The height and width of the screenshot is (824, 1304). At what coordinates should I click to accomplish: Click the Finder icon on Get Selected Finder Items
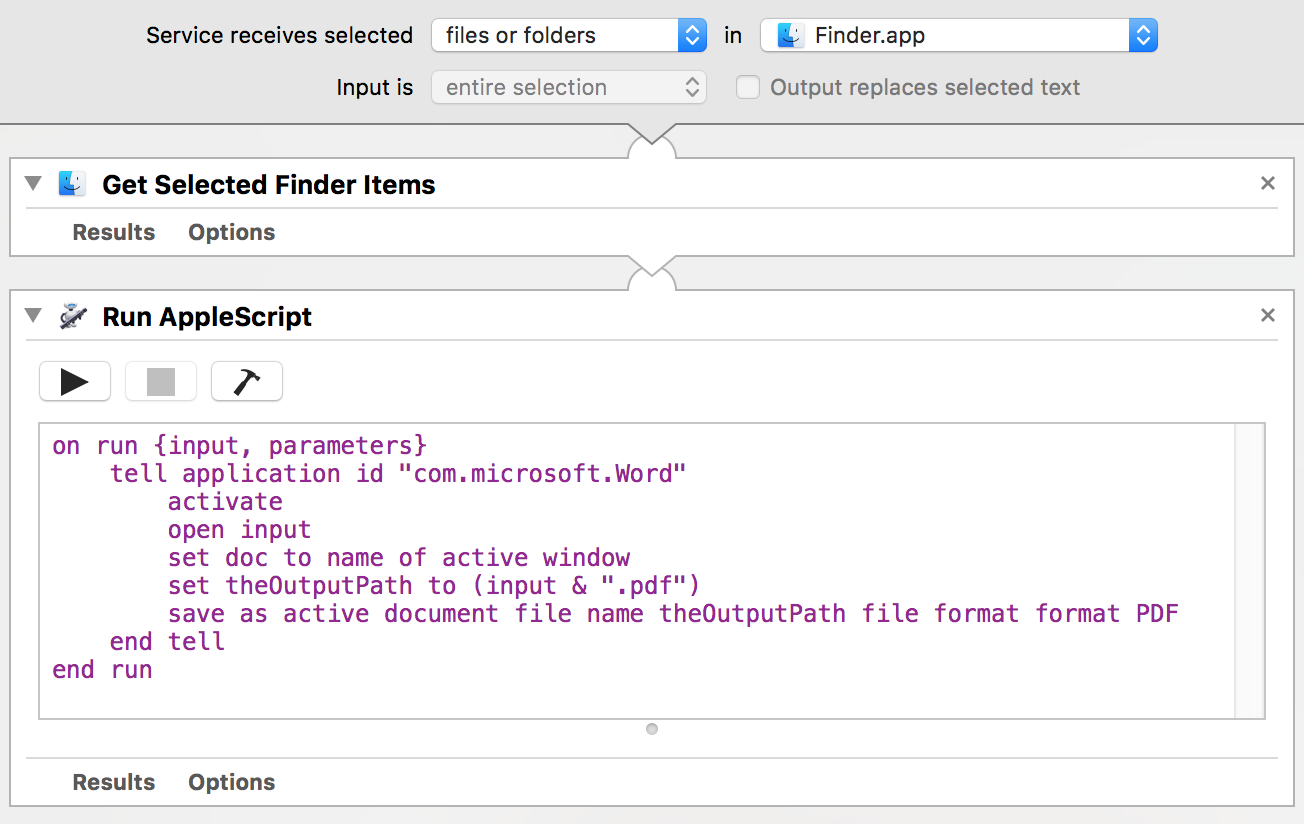pos(72,184)
